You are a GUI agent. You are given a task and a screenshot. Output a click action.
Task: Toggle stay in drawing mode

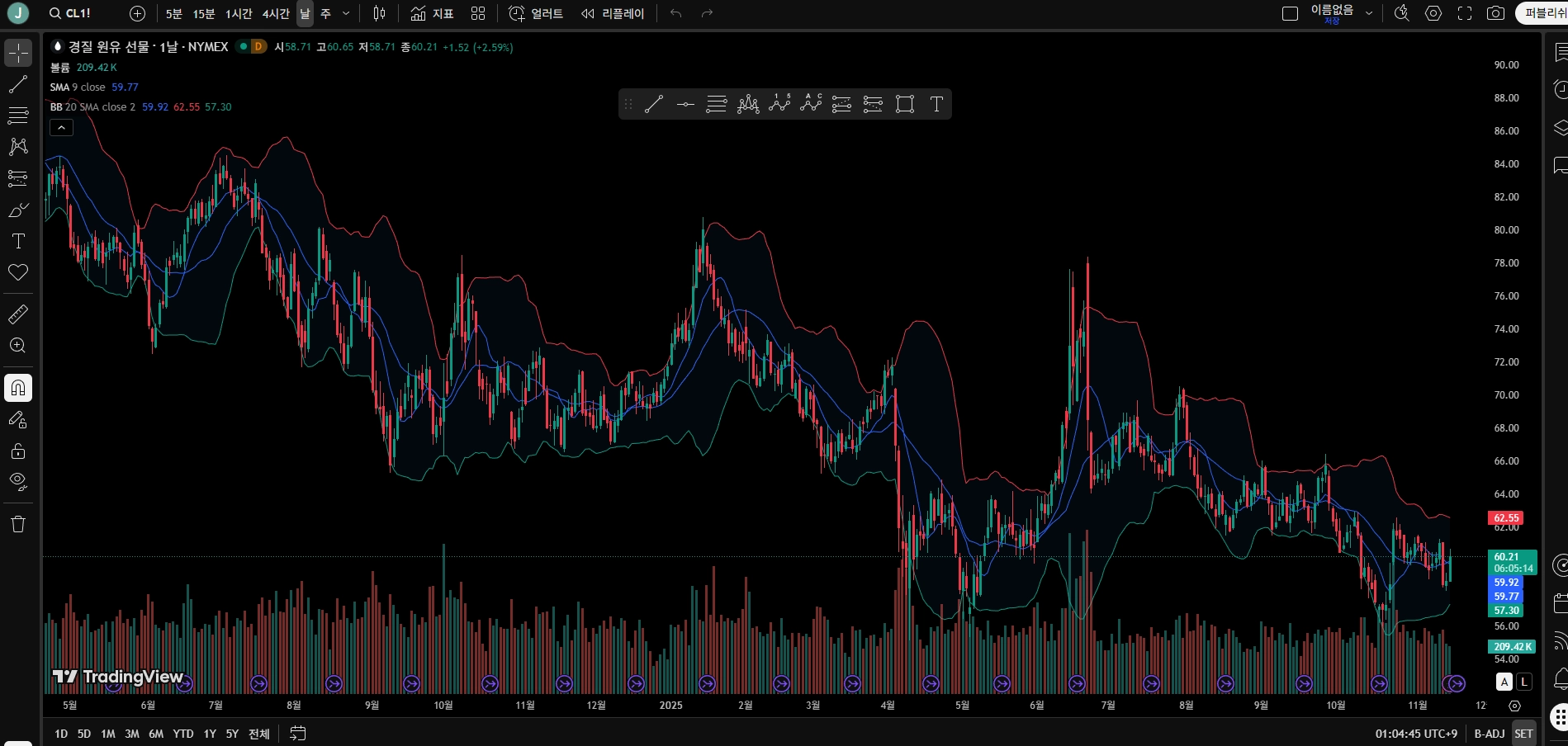18,420
